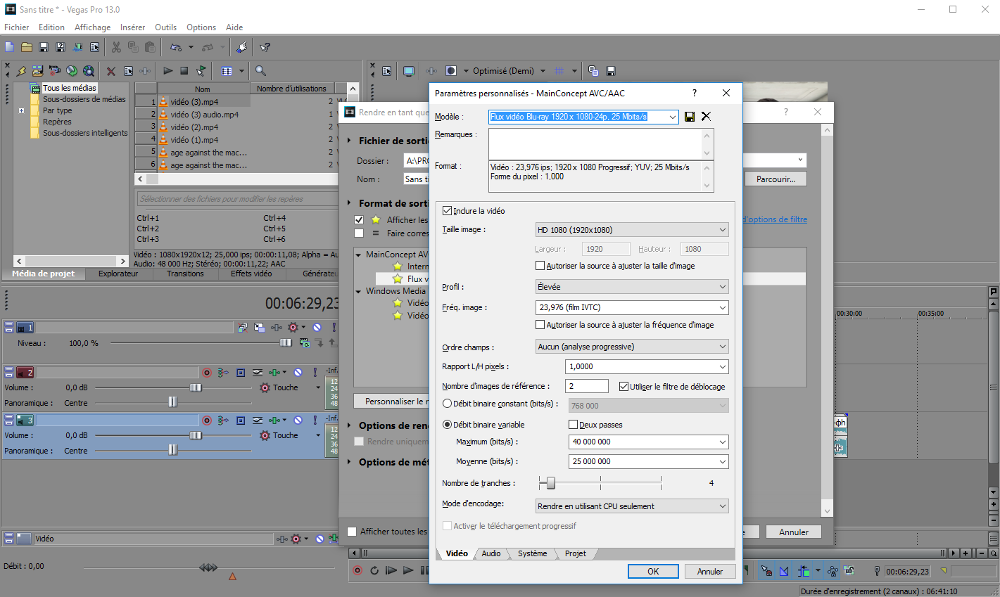Click Remarques text area

click(x=600, y=144)
